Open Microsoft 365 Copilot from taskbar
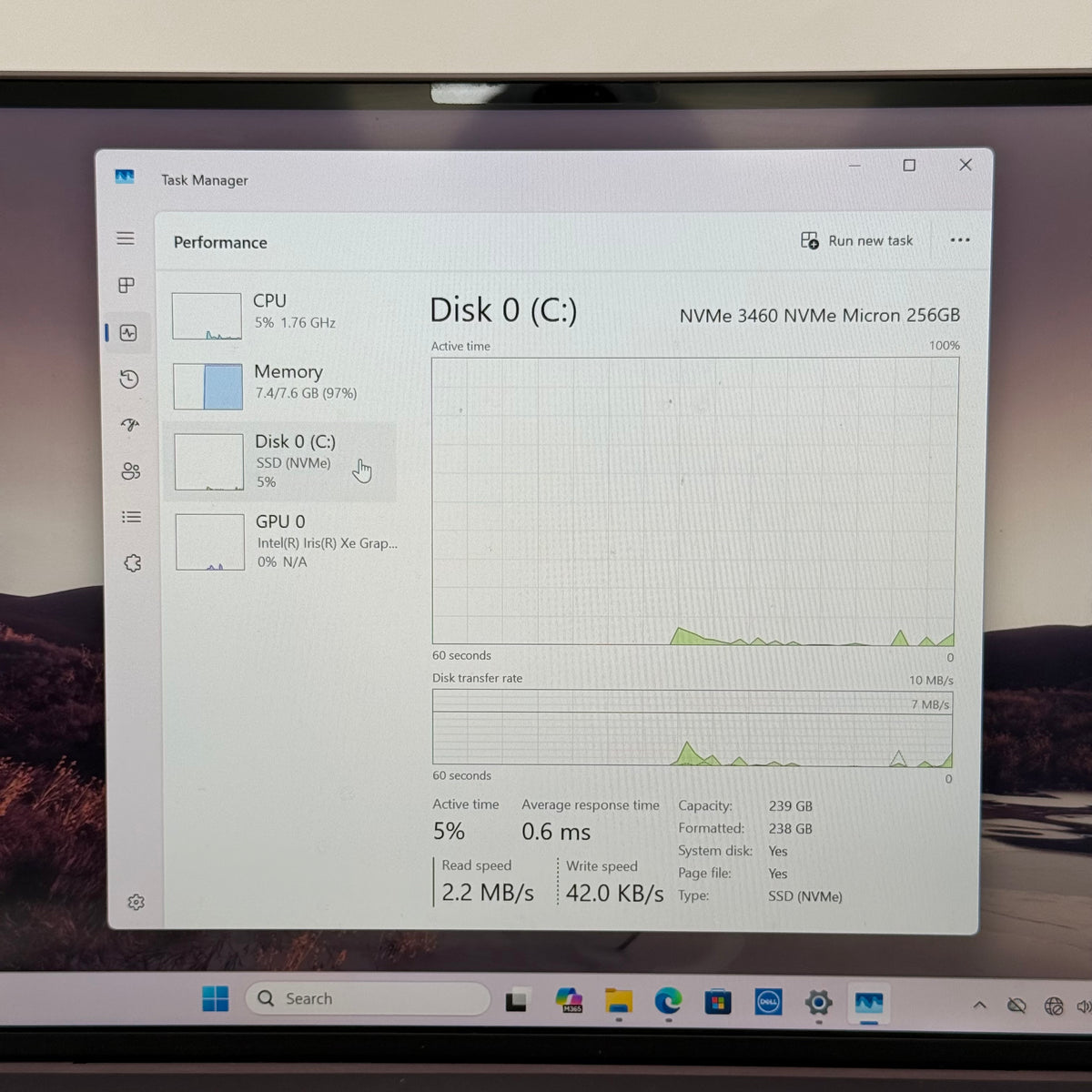The image size is (1092, 1092). click(570, 1000)
